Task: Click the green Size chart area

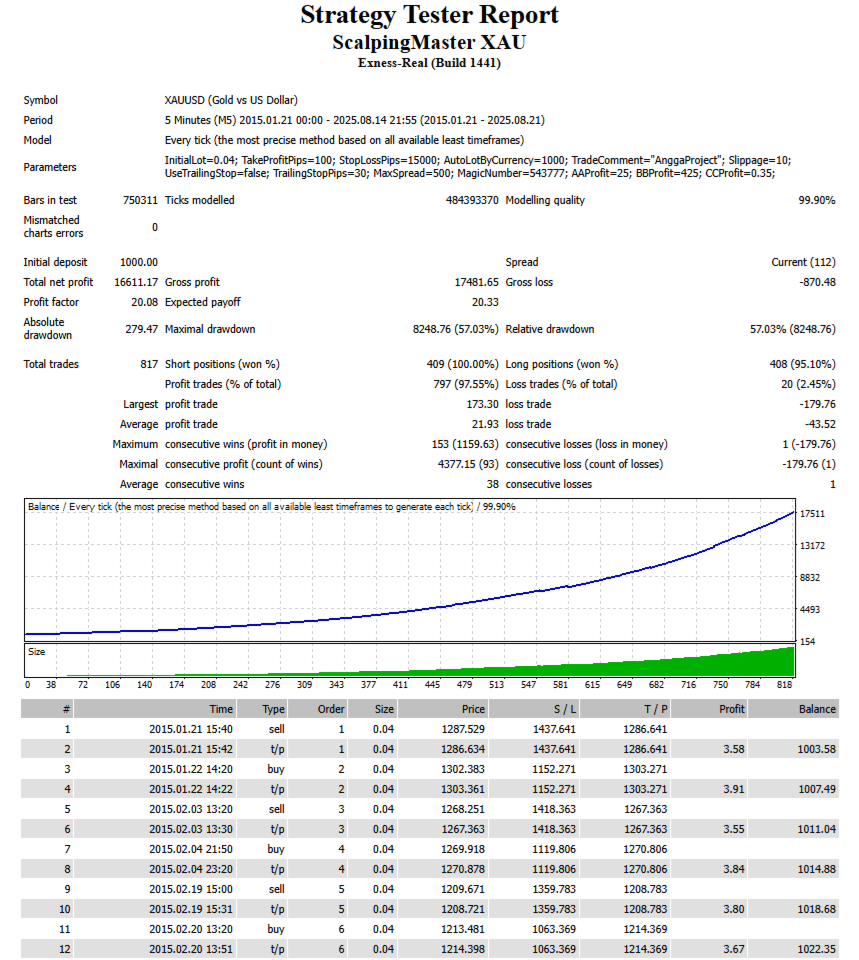Action: click(410, 660)
